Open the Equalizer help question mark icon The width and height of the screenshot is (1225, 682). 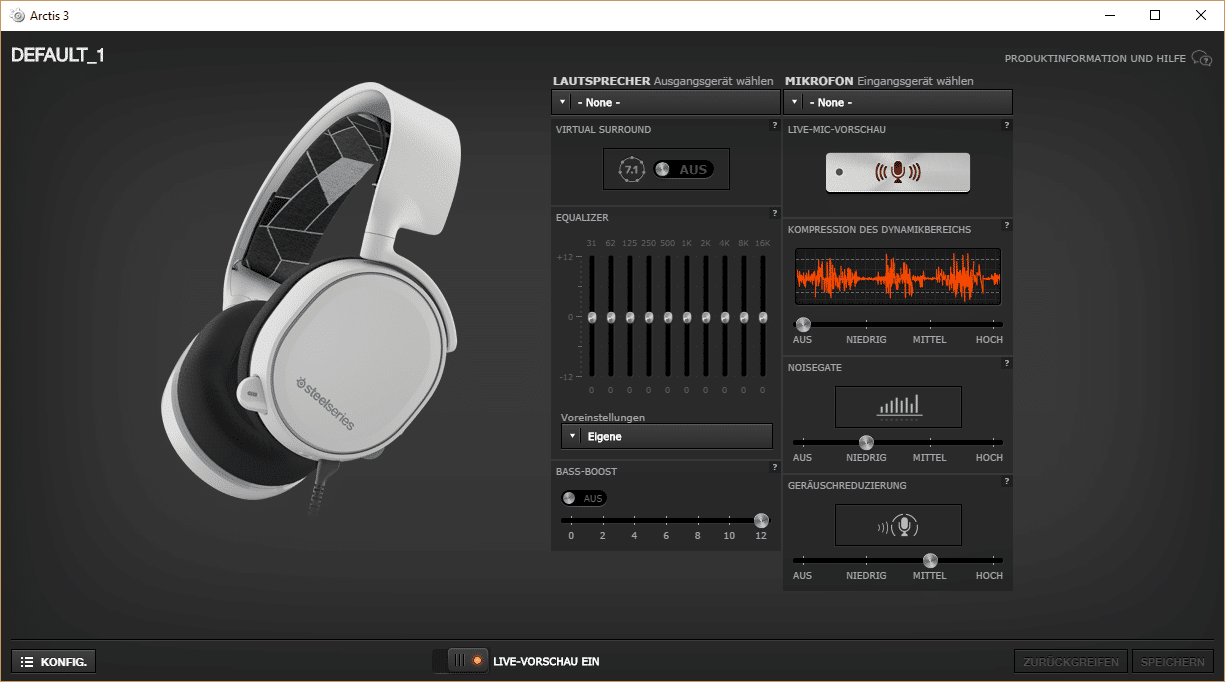pos(774,214)
